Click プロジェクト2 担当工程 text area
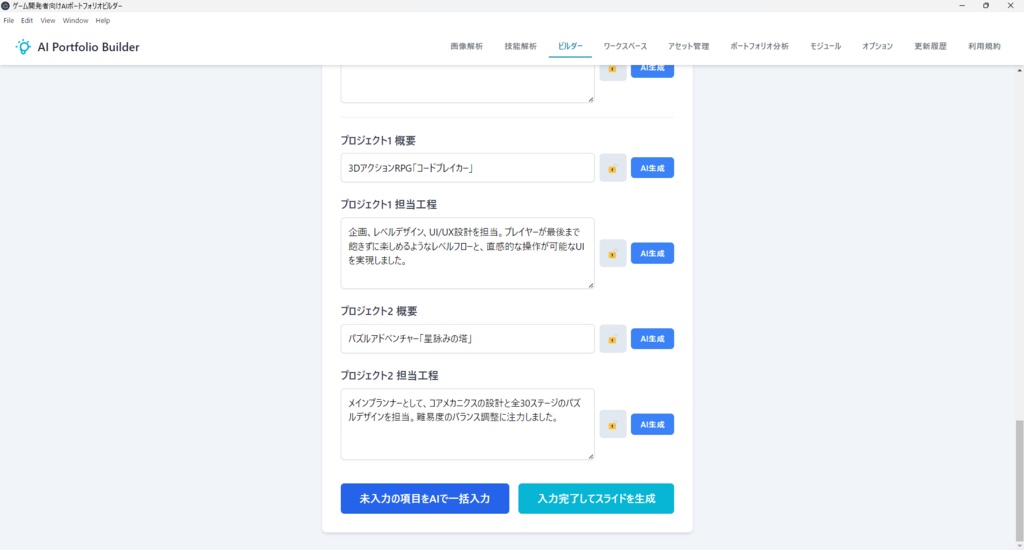Viewport: 1024px width, 550px height. 468,425
